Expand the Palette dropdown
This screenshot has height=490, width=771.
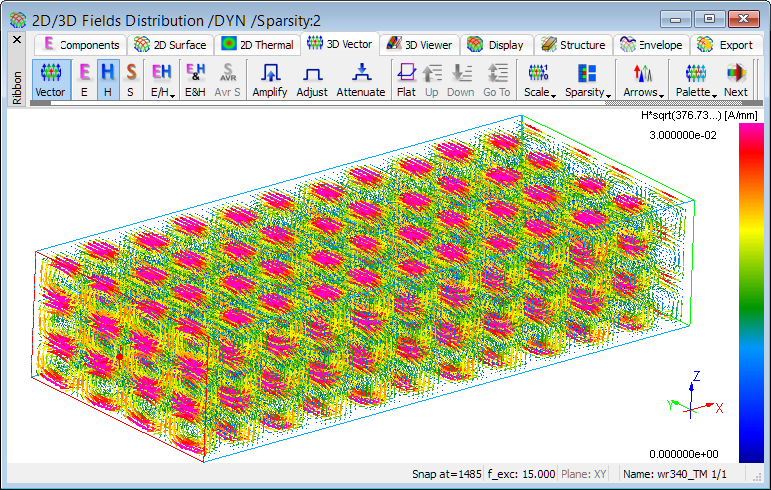[695, 80]
